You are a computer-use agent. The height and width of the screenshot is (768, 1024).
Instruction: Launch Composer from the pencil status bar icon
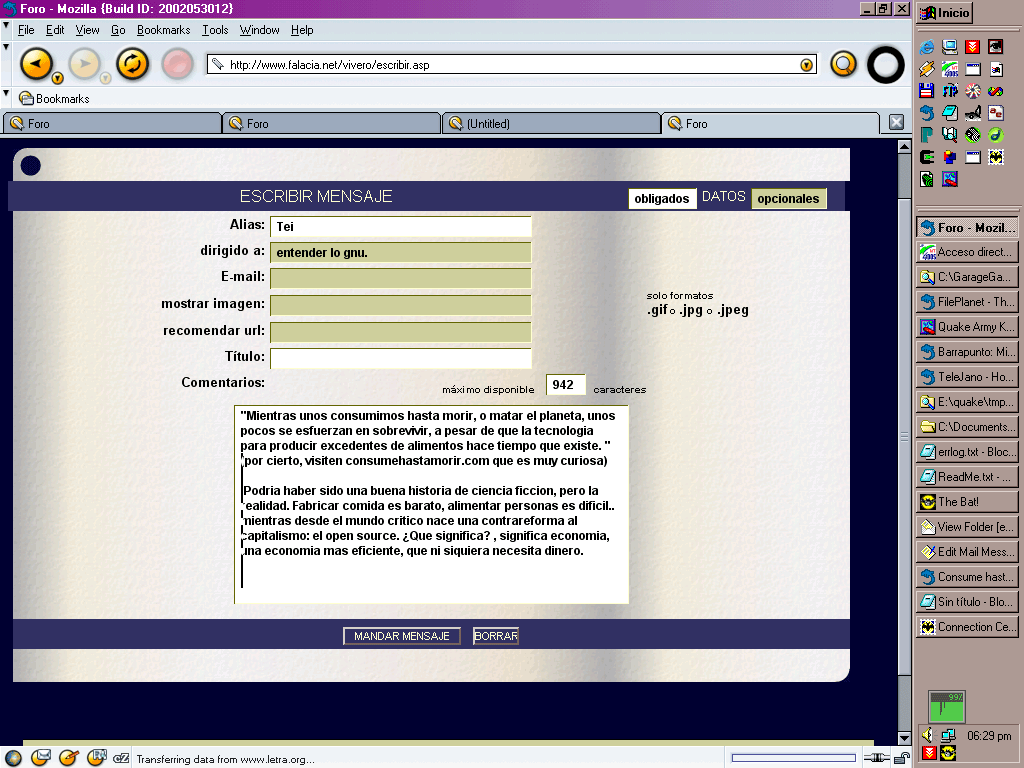click(68, 758)
